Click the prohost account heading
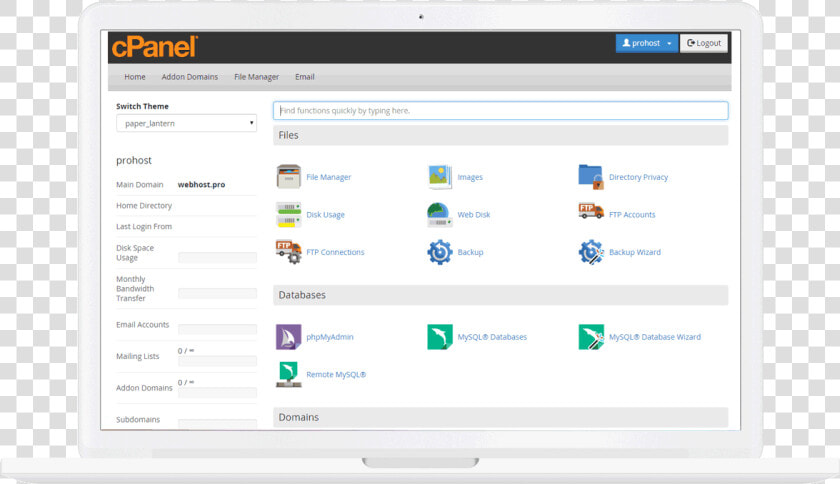The height and width of the screenshot is (484, 840). 133,160
